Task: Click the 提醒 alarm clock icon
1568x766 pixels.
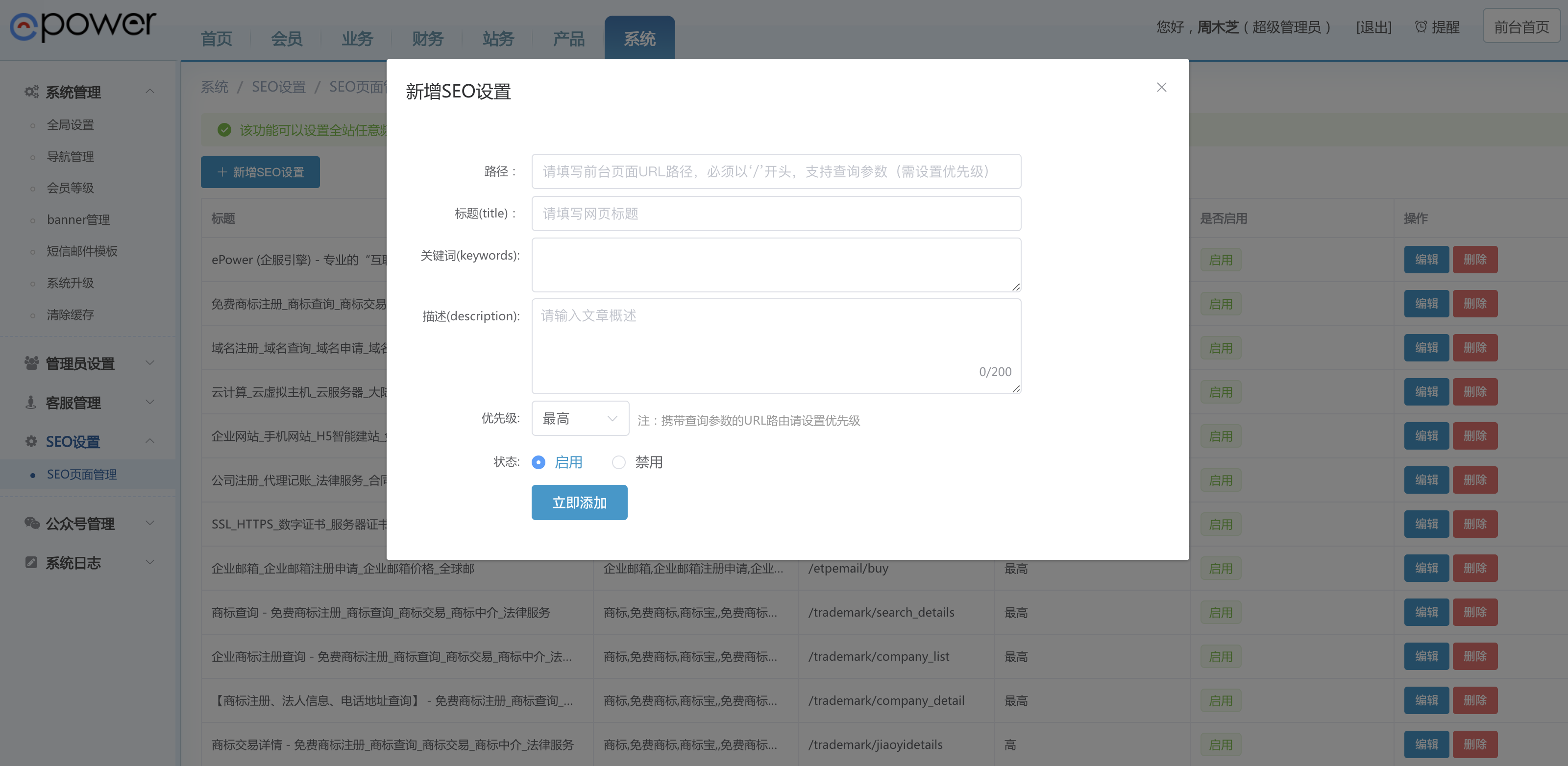Action: (x=1421, y=27)
